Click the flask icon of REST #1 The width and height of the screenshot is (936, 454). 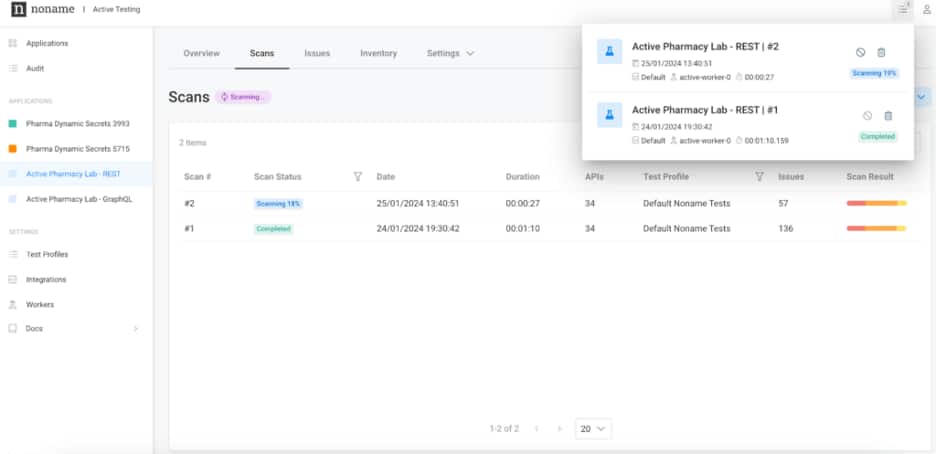pyautogui.click(x=610, y=114)
